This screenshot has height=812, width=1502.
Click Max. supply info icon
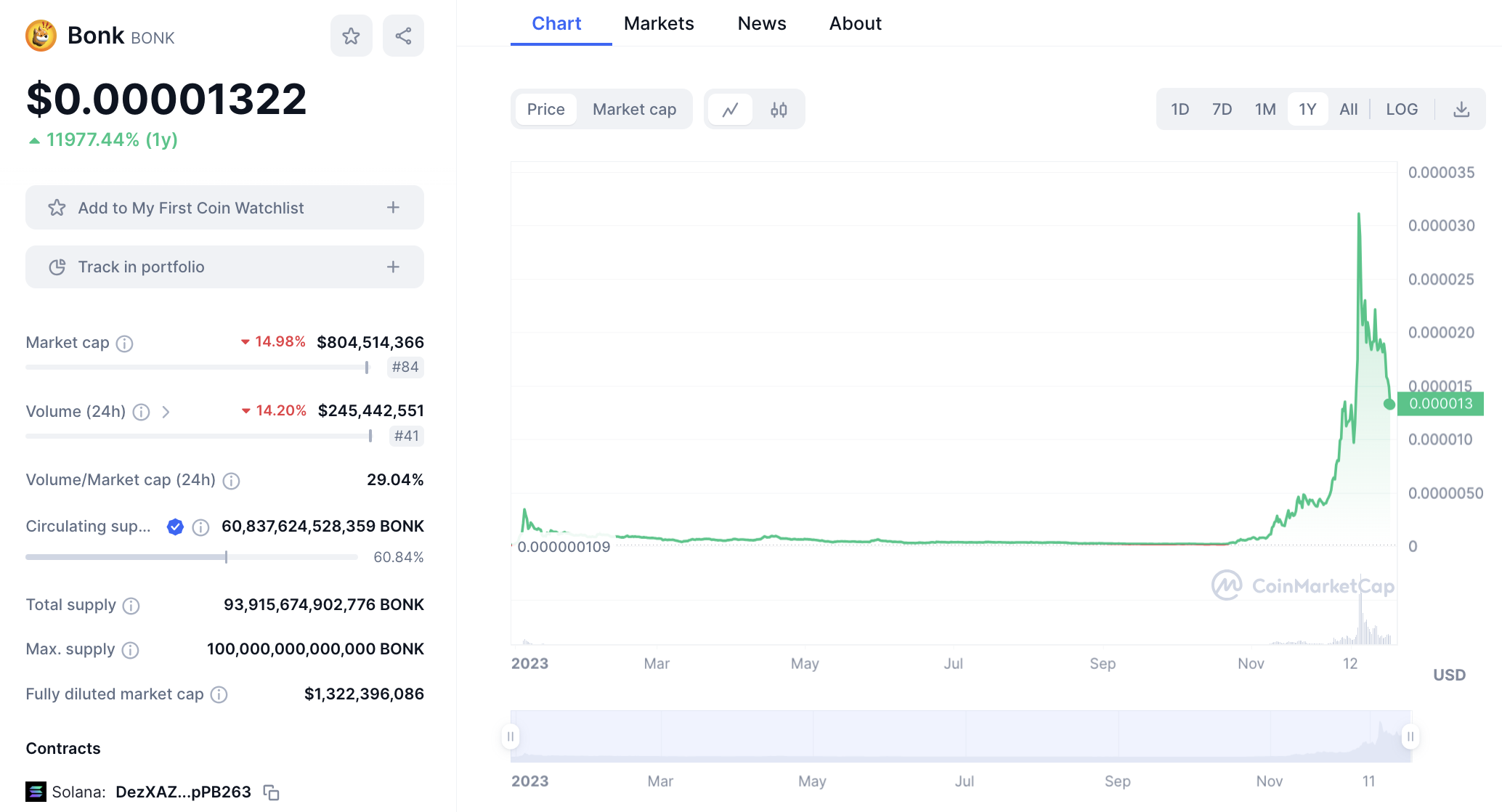[130, 650]
